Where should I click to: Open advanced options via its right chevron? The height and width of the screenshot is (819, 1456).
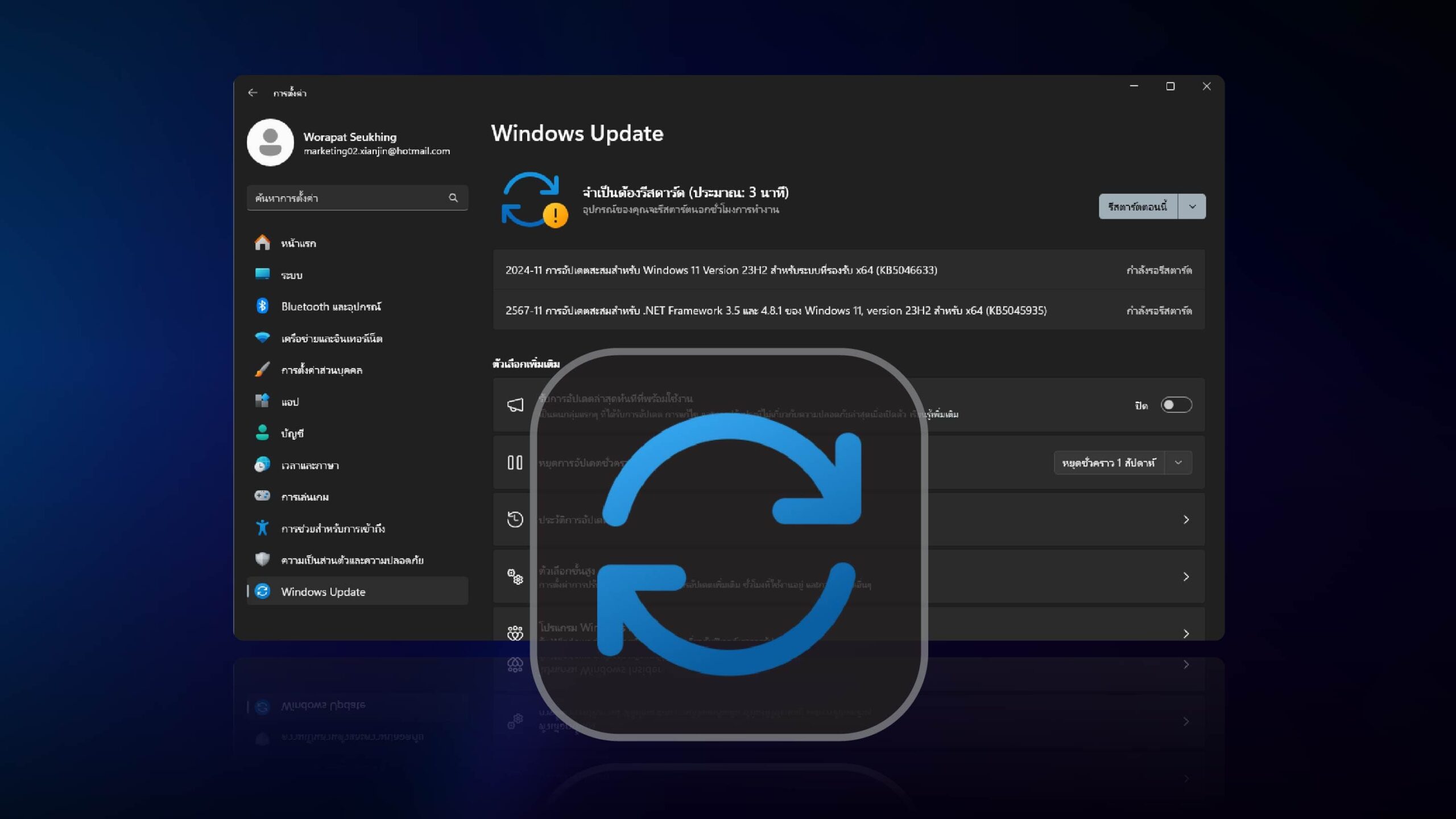click(x=1186, y=577)
